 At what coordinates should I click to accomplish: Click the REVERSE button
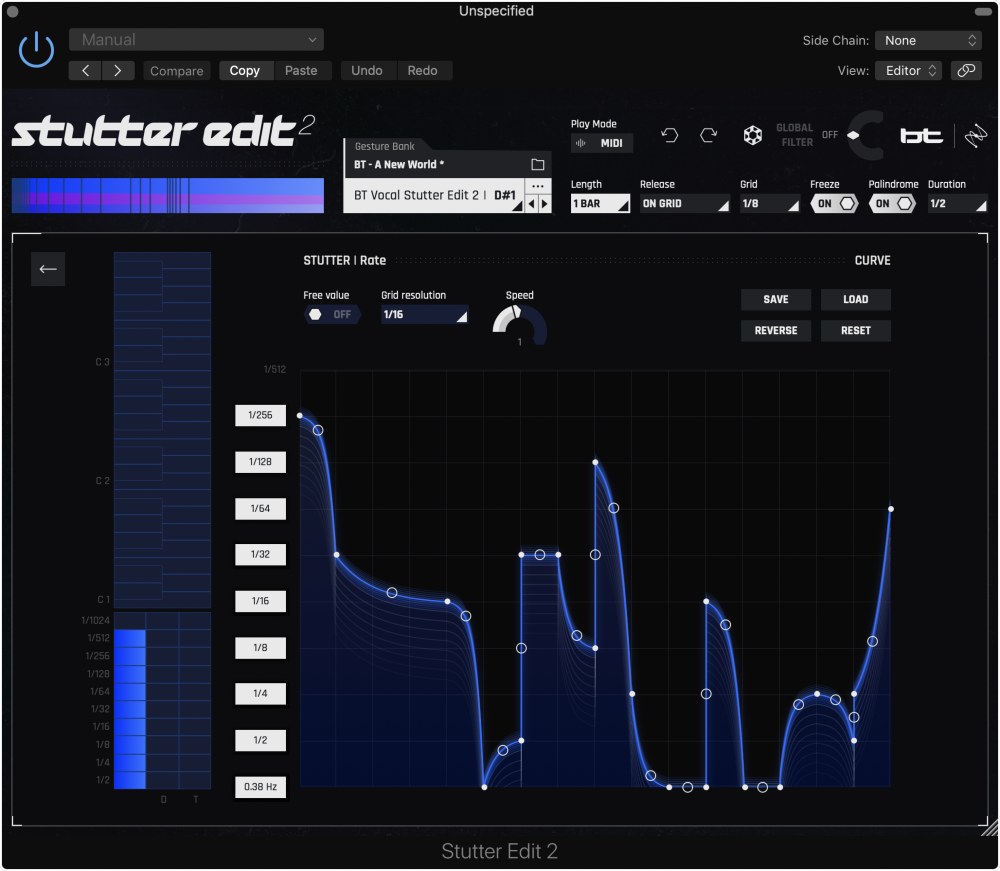coord(775,330)
